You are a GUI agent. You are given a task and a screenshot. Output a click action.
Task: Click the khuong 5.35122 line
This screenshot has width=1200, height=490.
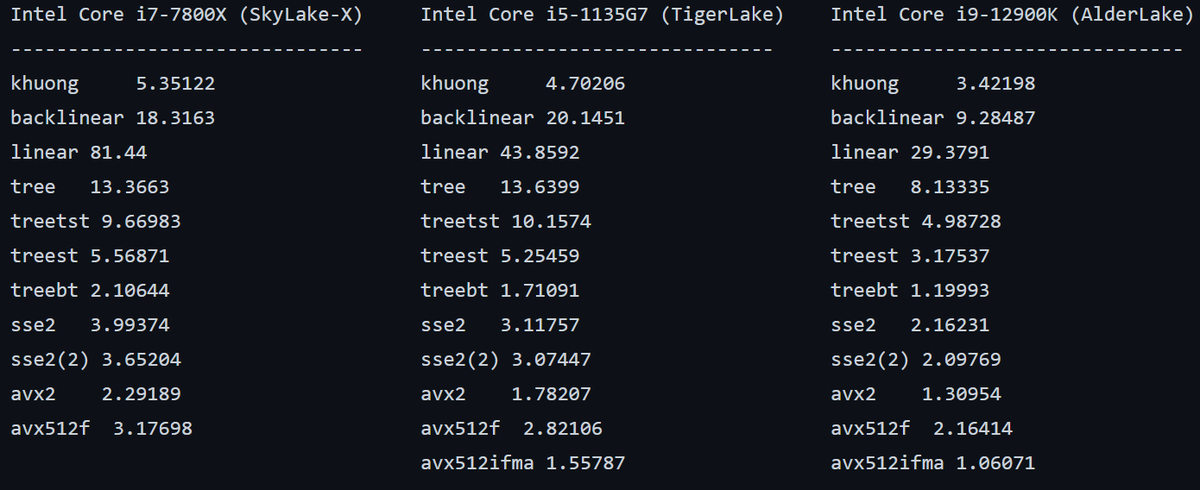pos(113,84)
